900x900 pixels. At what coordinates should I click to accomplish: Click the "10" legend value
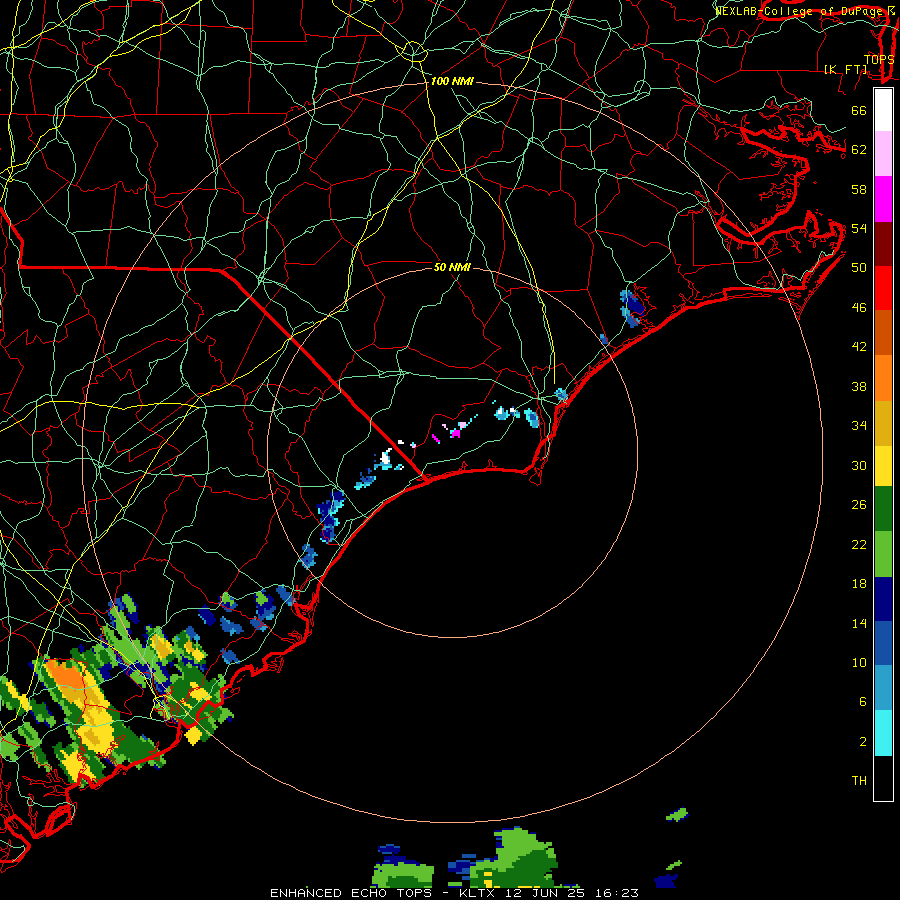point(859,662)
